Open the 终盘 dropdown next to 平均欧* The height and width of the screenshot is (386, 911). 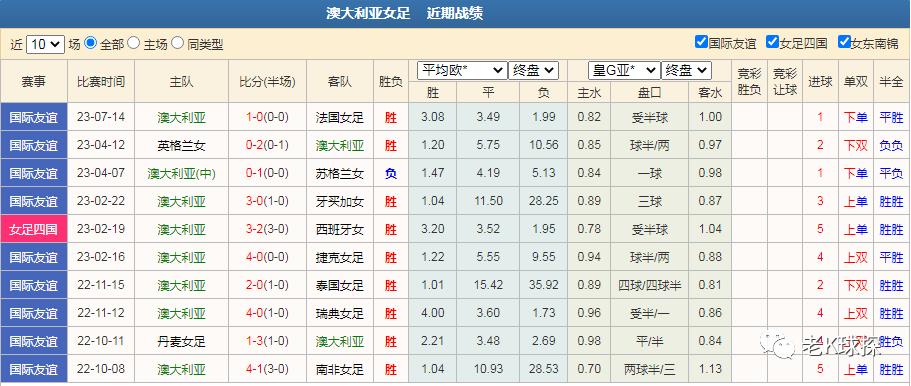point(533,71)
